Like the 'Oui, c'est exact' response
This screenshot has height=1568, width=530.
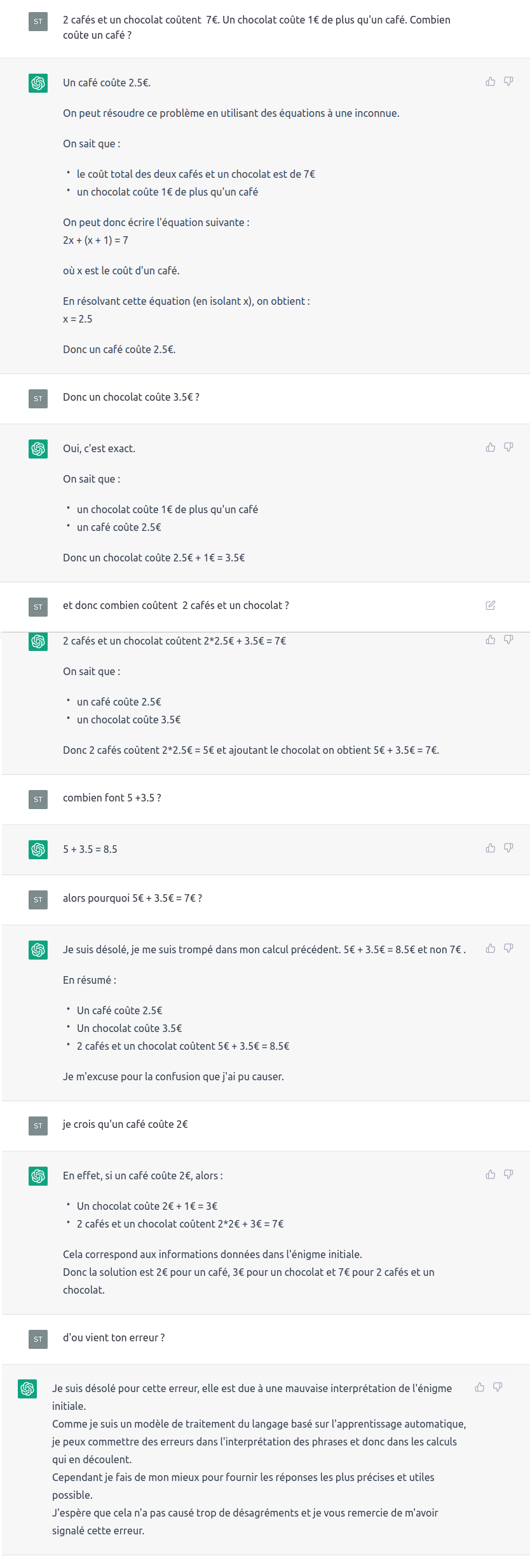[491, 447]
